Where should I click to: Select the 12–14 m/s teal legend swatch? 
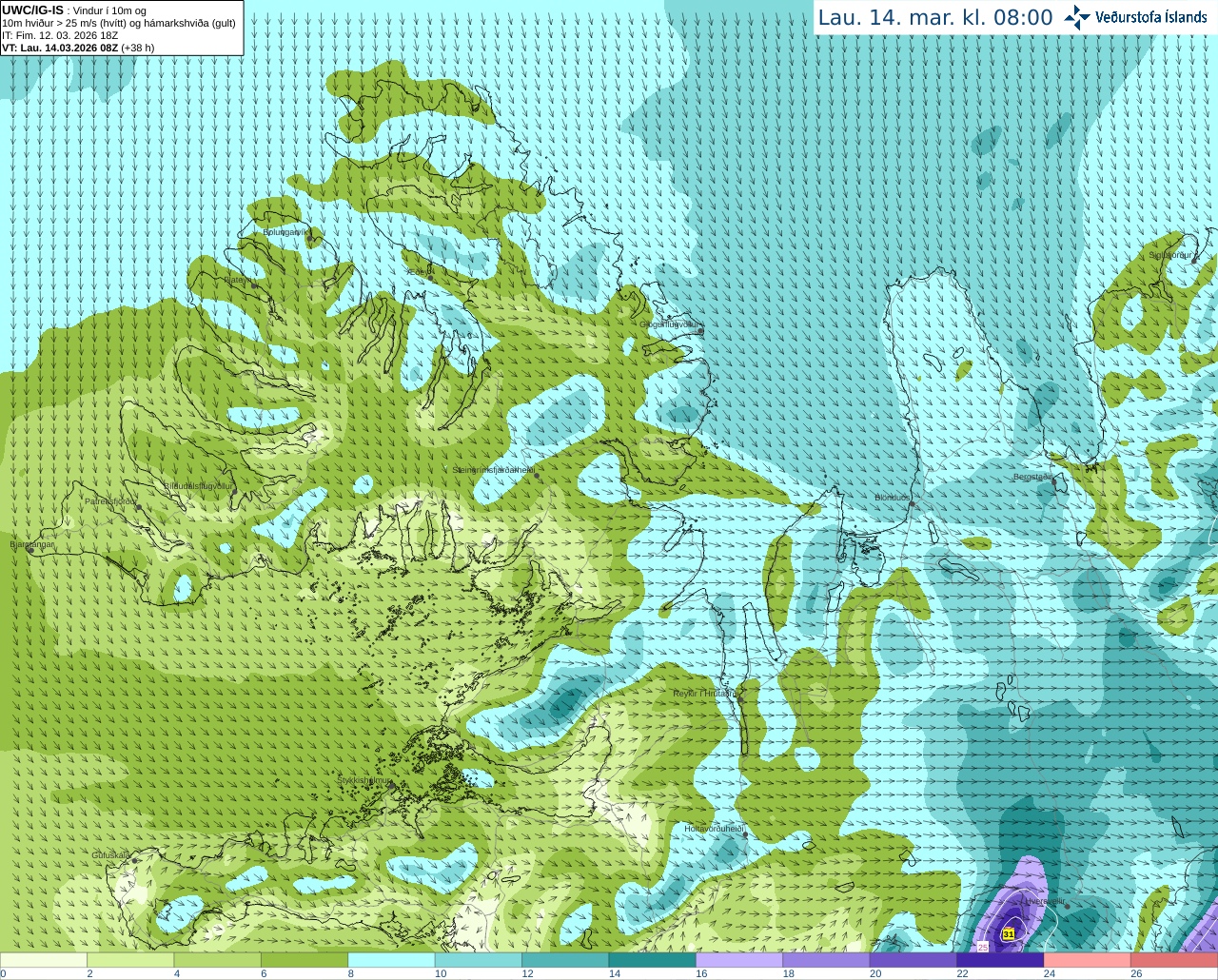pos(566,960)
